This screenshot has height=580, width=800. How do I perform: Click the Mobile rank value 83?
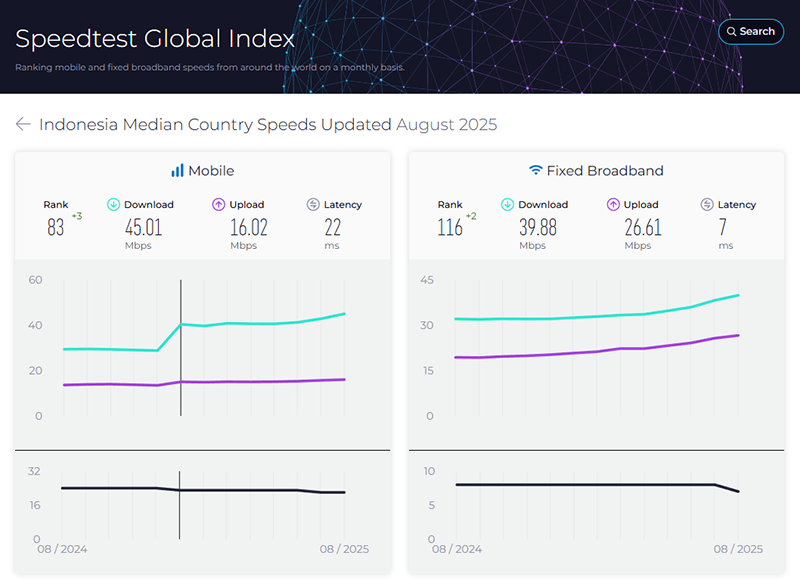click(56, 227)
